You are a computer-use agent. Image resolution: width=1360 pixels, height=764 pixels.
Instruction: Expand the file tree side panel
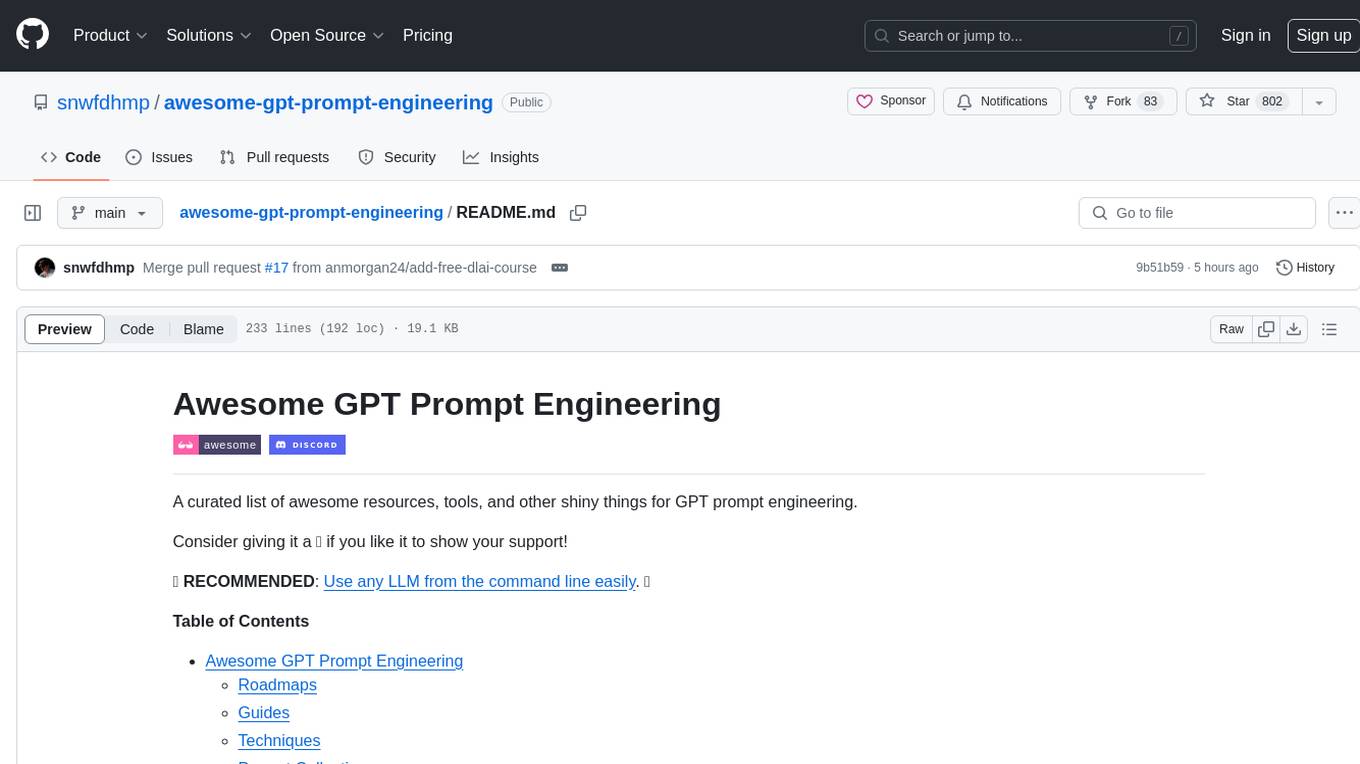[32, 213]
